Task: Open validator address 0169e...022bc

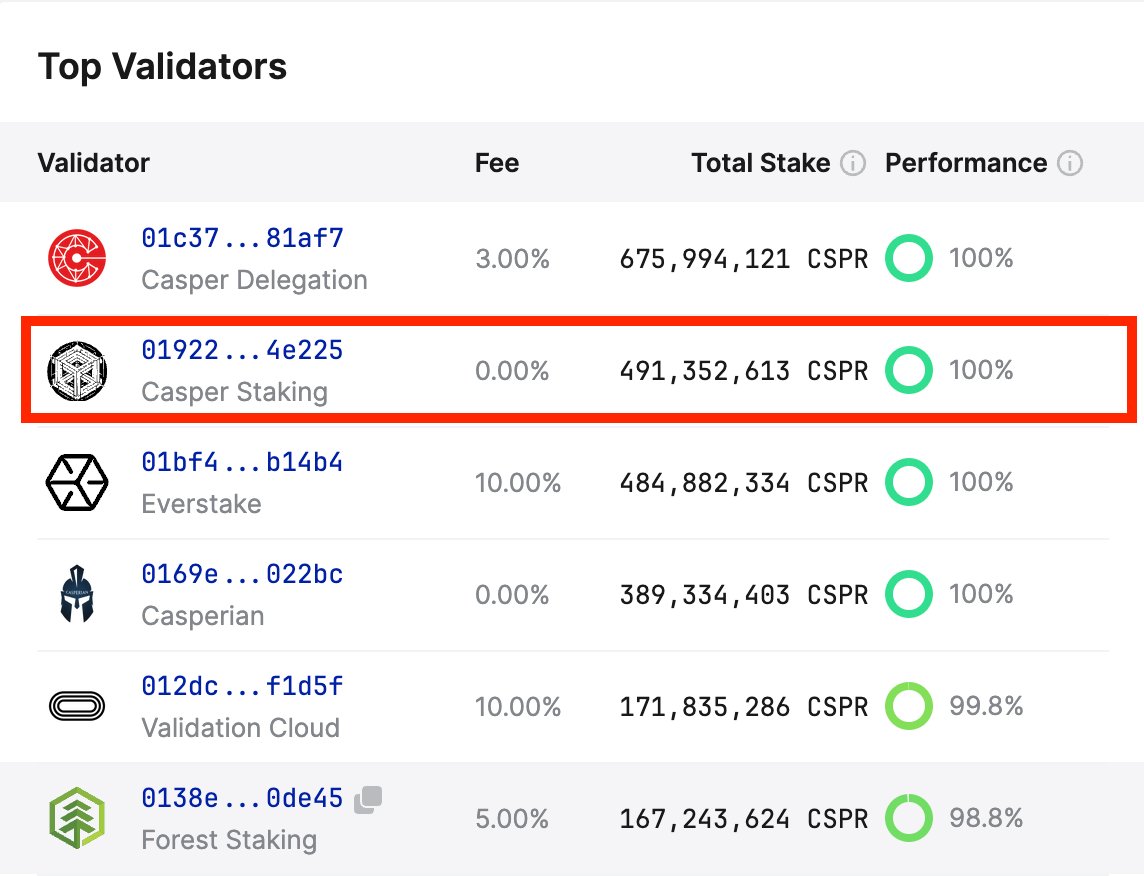Action: (242, 574)
